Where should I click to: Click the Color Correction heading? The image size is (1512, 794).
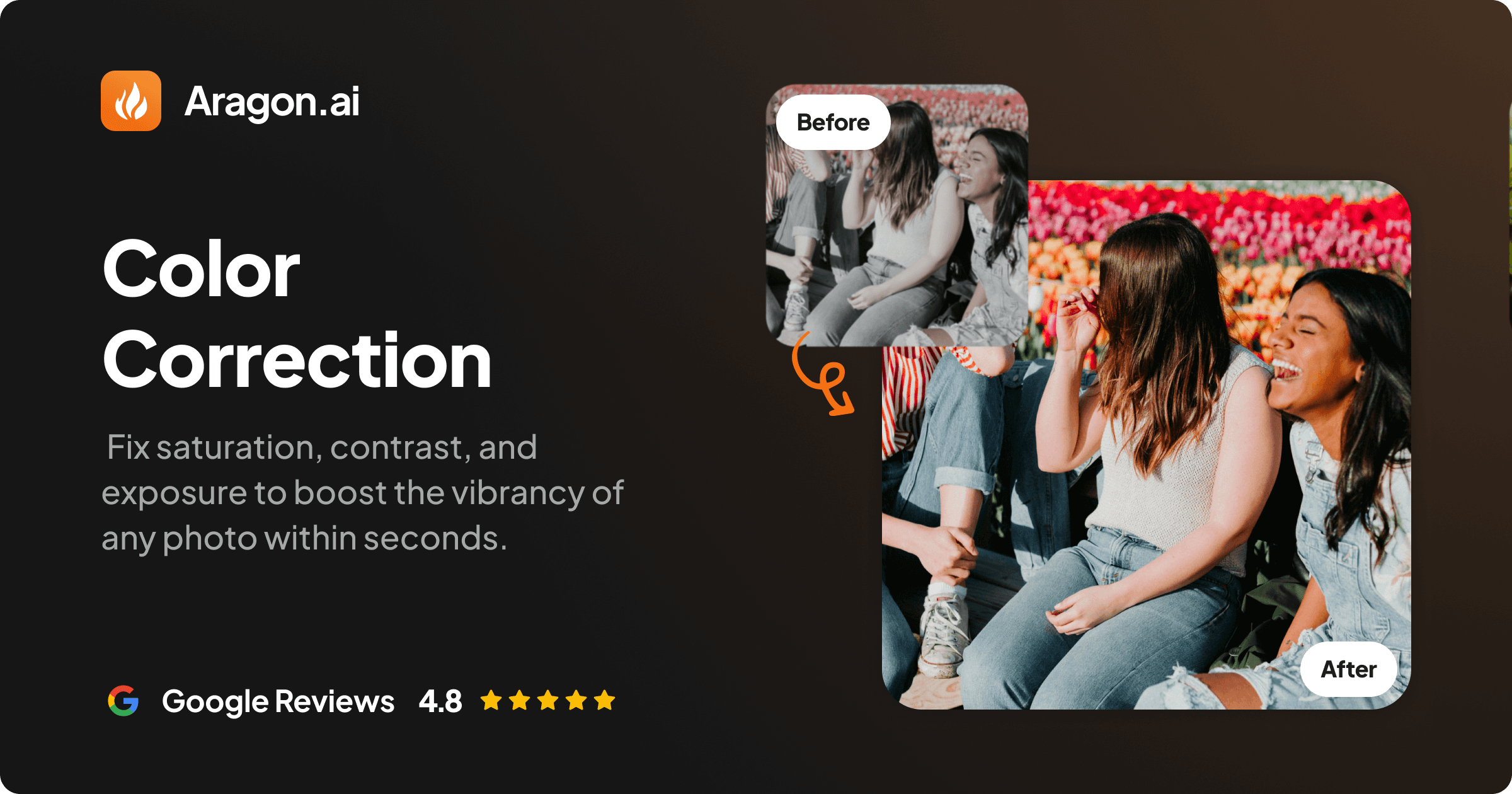point(296,314)
